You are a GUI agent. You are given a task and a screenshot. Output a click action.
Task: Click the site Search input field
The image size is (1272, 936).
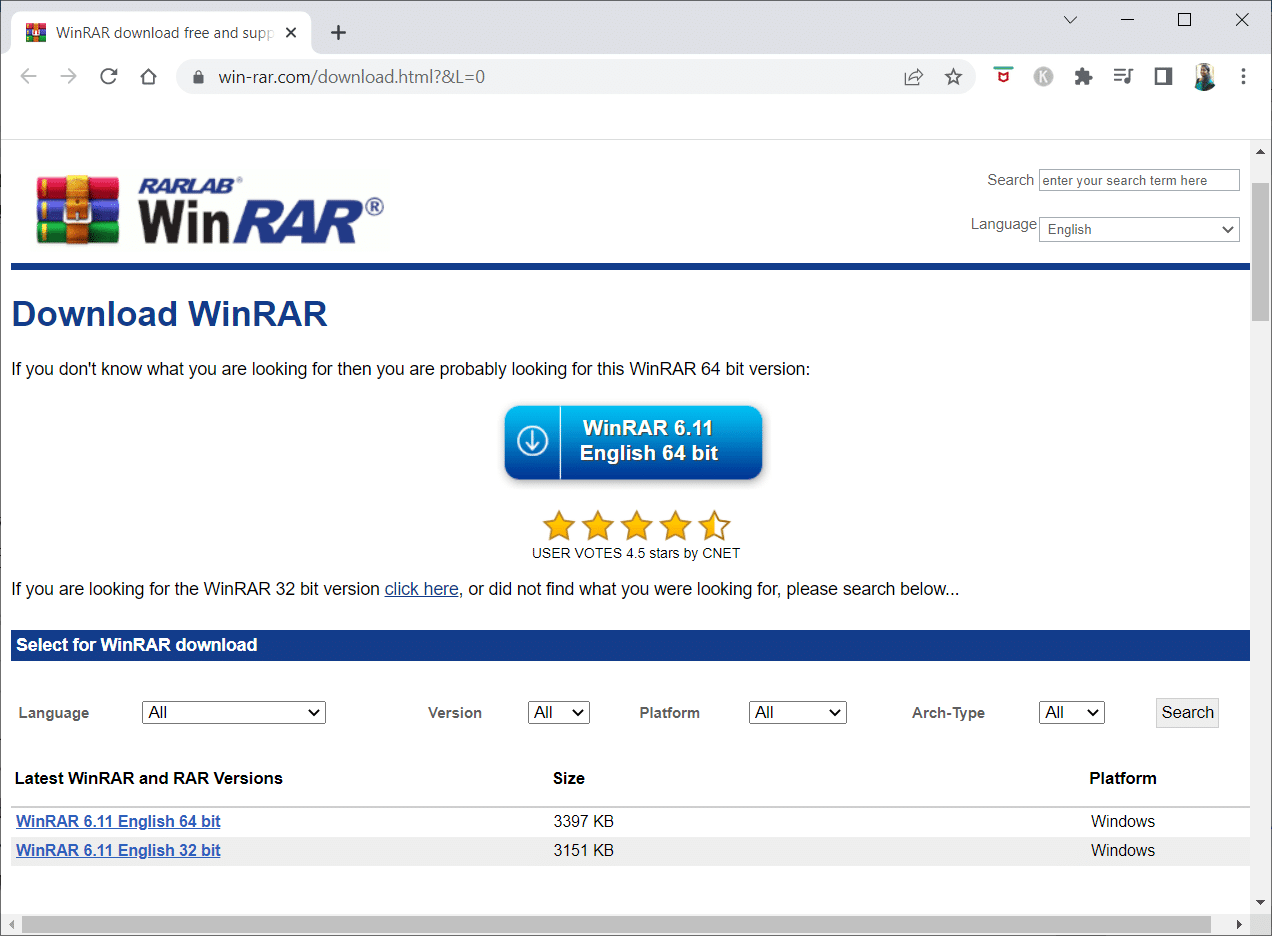click(1139, 180)
